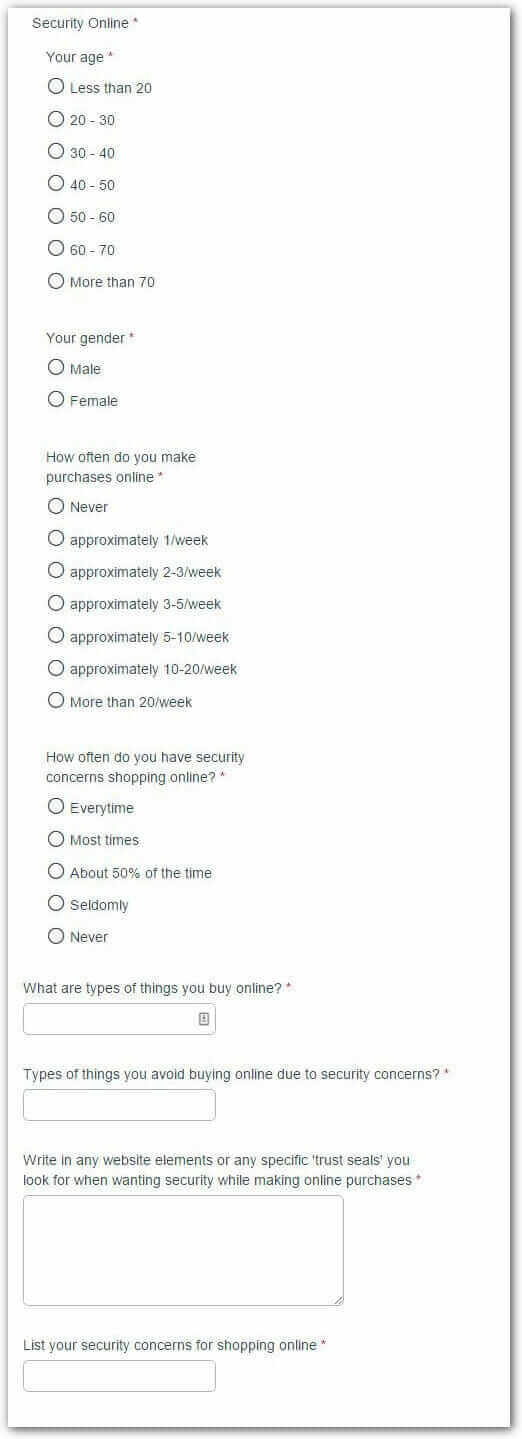Click the autofill icon in things-you-buy field
The height and width of the screenshot is (1439, 522).
point(203,1019)
